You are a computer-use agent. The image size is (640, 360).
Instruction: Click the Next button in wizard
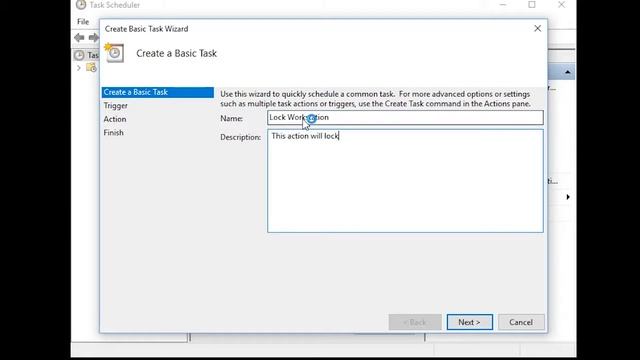point(469,322)
